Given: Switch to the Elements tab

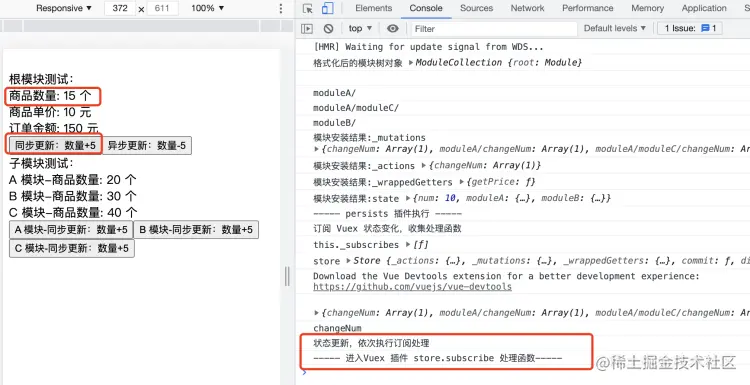Looking at the screenshot, I should pyautogui.click(x=374, y=8).
